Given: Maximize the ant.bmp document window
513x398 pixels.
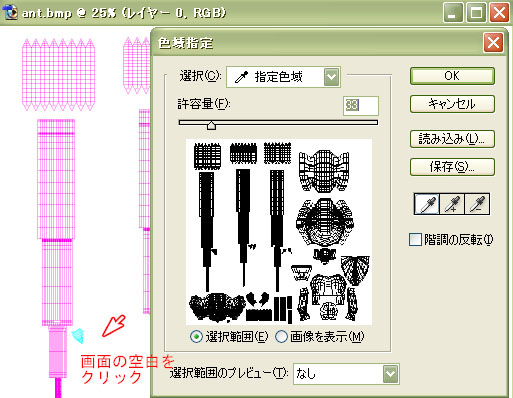Looking at the screenshot, I should click(476, 13).
